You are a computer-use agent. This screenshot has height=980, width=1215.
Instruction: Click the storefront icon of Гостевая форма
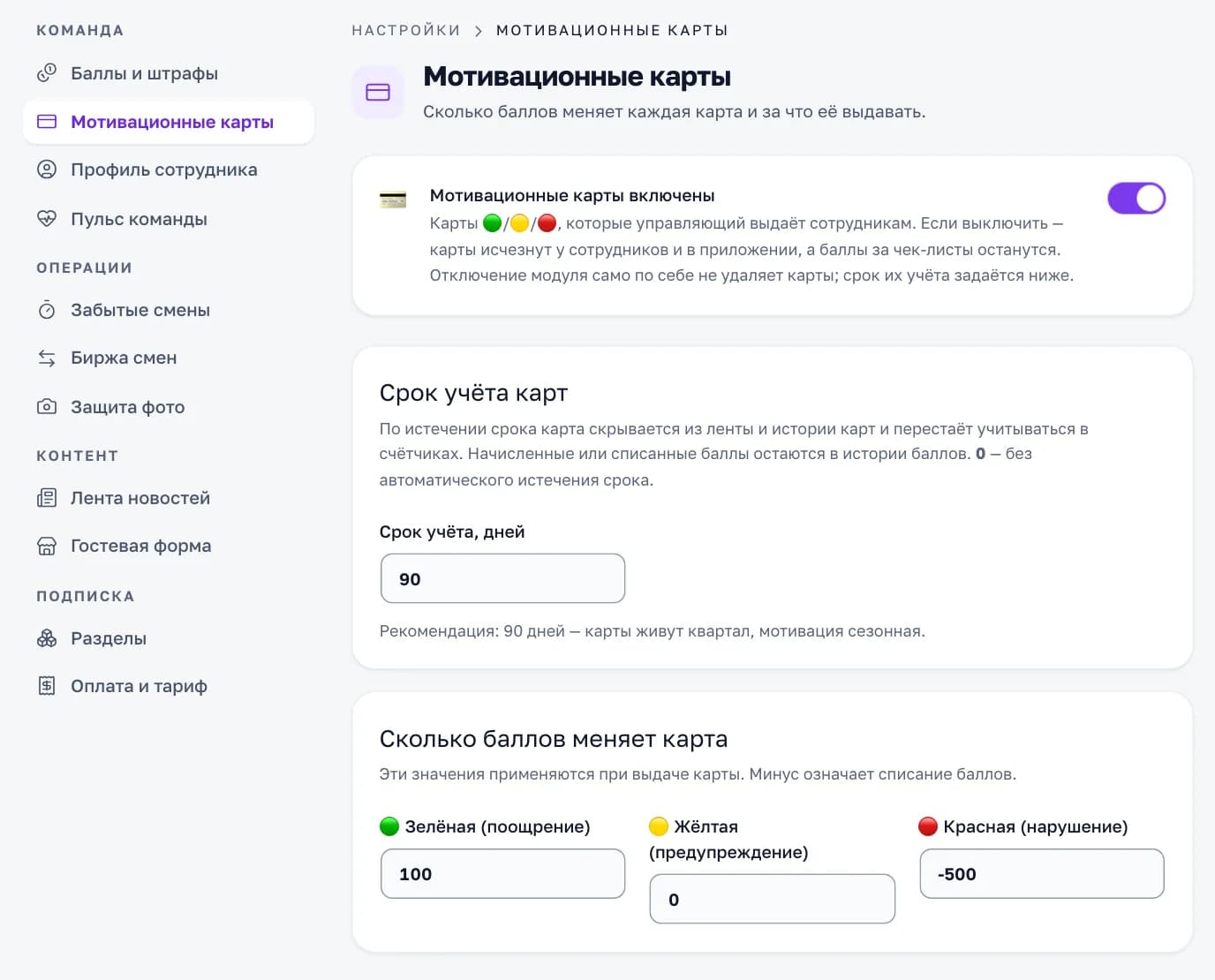(x=47, y=546)
